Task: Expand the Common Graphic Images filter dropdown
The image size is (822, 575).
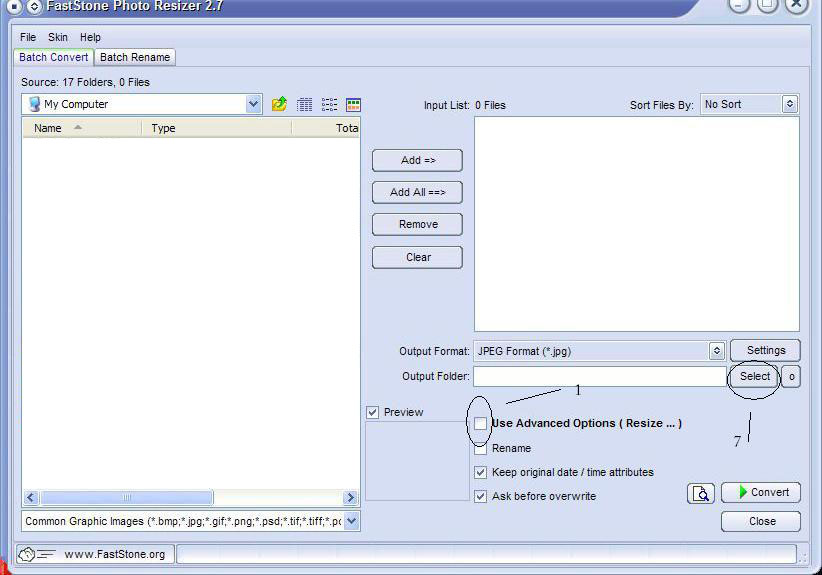Action: (352, 521)
